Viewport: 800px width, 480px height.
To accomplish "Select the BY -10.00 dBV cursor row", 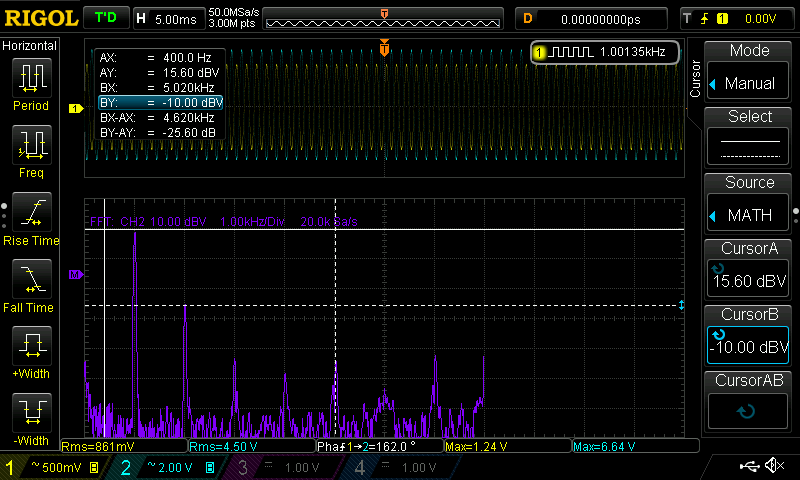I will [161, 103].
